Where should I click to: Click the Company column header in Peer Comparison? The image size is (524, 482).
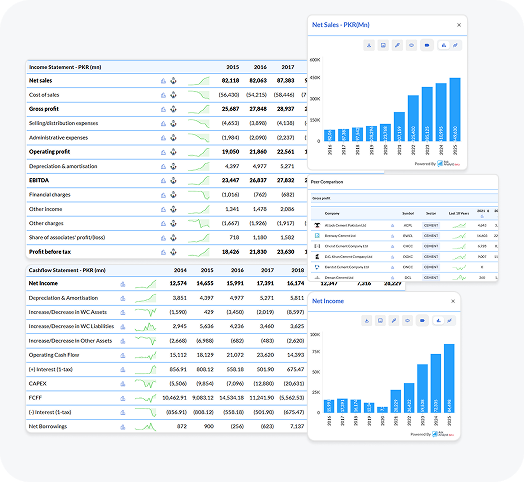coord(332,213)
